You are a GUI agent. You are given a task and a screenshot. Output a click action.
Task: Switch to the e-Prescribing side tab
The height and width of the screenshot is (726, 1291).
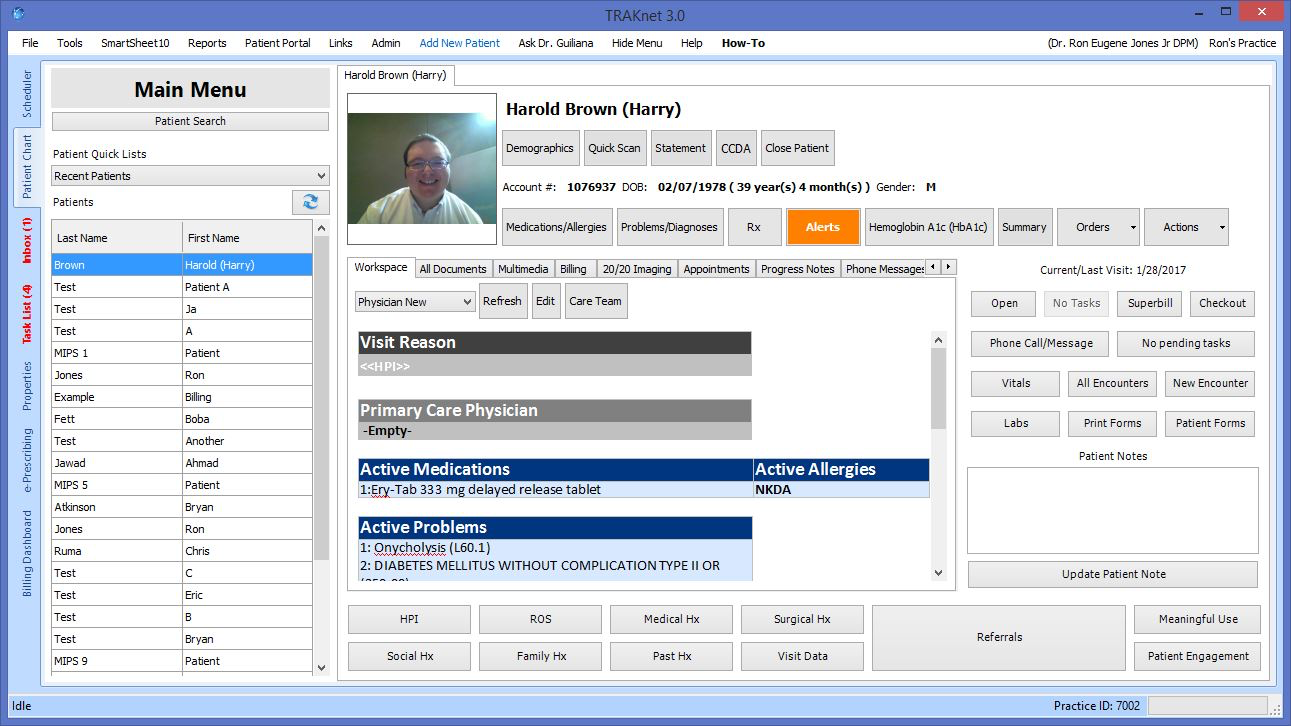pyautogui.click(x=27, y=460)
